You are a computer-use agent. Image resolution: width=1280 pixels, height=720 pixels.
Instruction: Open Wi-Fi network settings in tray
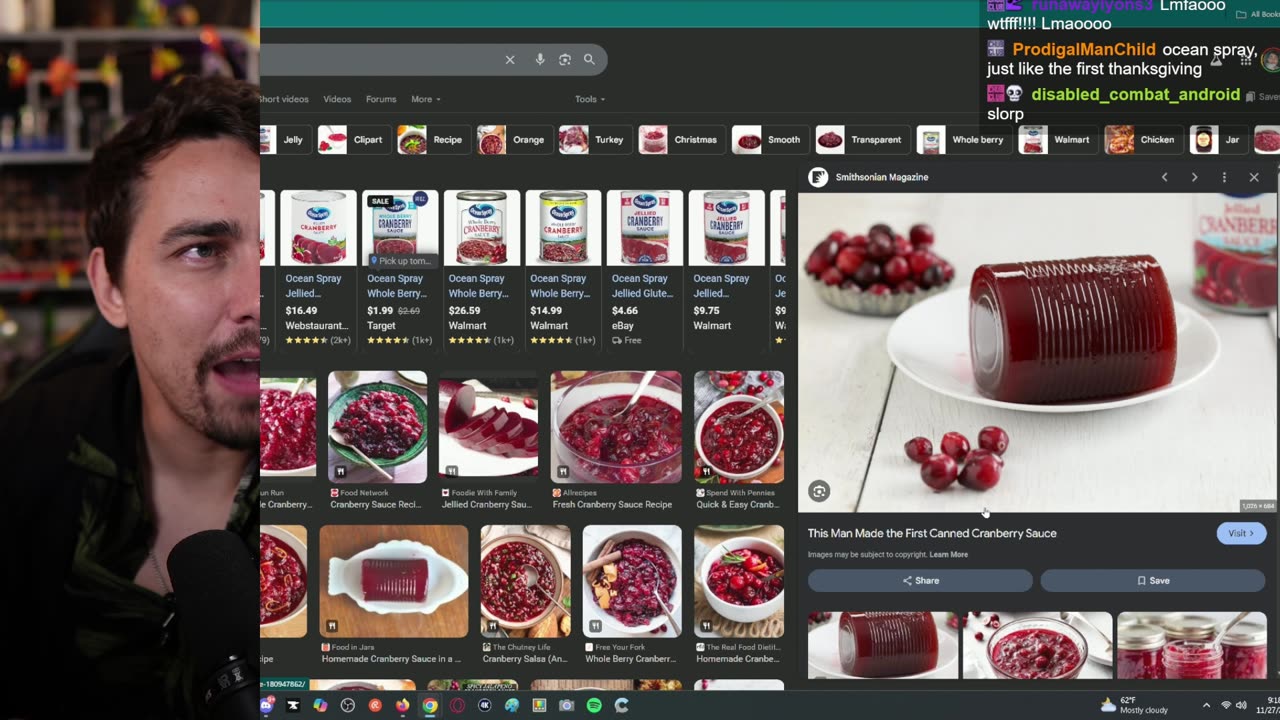point(1225,705)
